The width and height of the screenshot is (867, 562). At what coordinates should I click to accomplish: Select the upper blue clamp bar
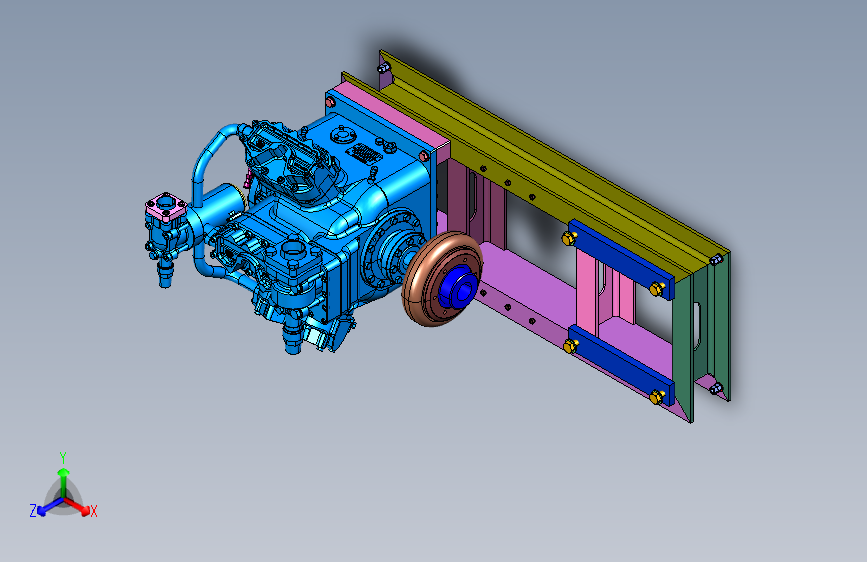(x=621, y=258)
